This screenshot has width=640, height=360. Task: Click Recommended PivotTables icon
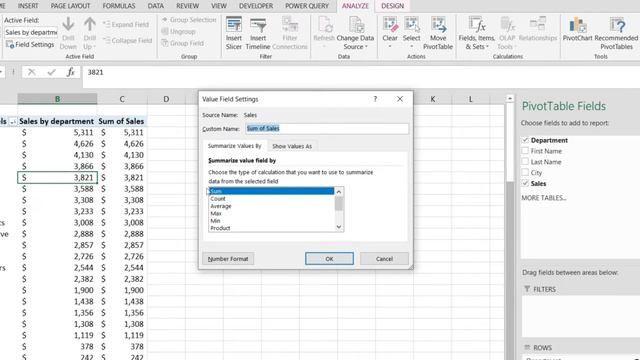click(616, 24)
